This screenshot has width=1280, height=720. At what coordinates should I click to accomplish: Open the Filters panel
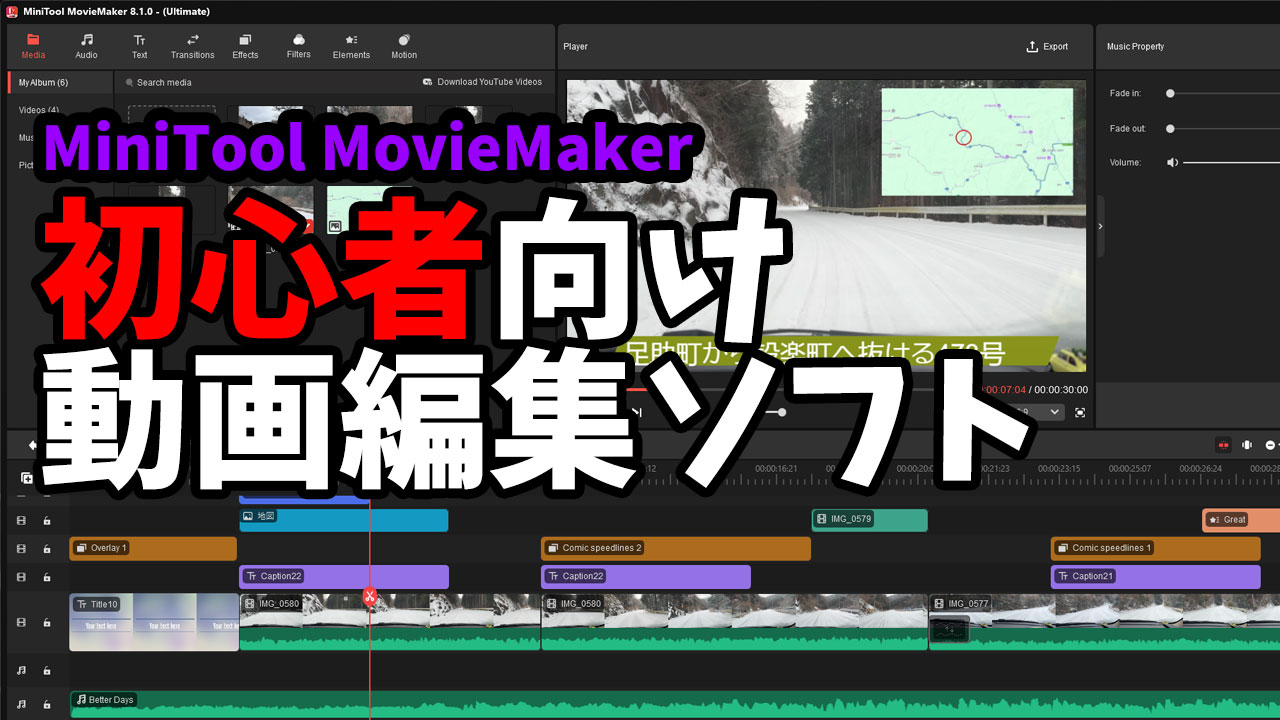tap(298, 46)
